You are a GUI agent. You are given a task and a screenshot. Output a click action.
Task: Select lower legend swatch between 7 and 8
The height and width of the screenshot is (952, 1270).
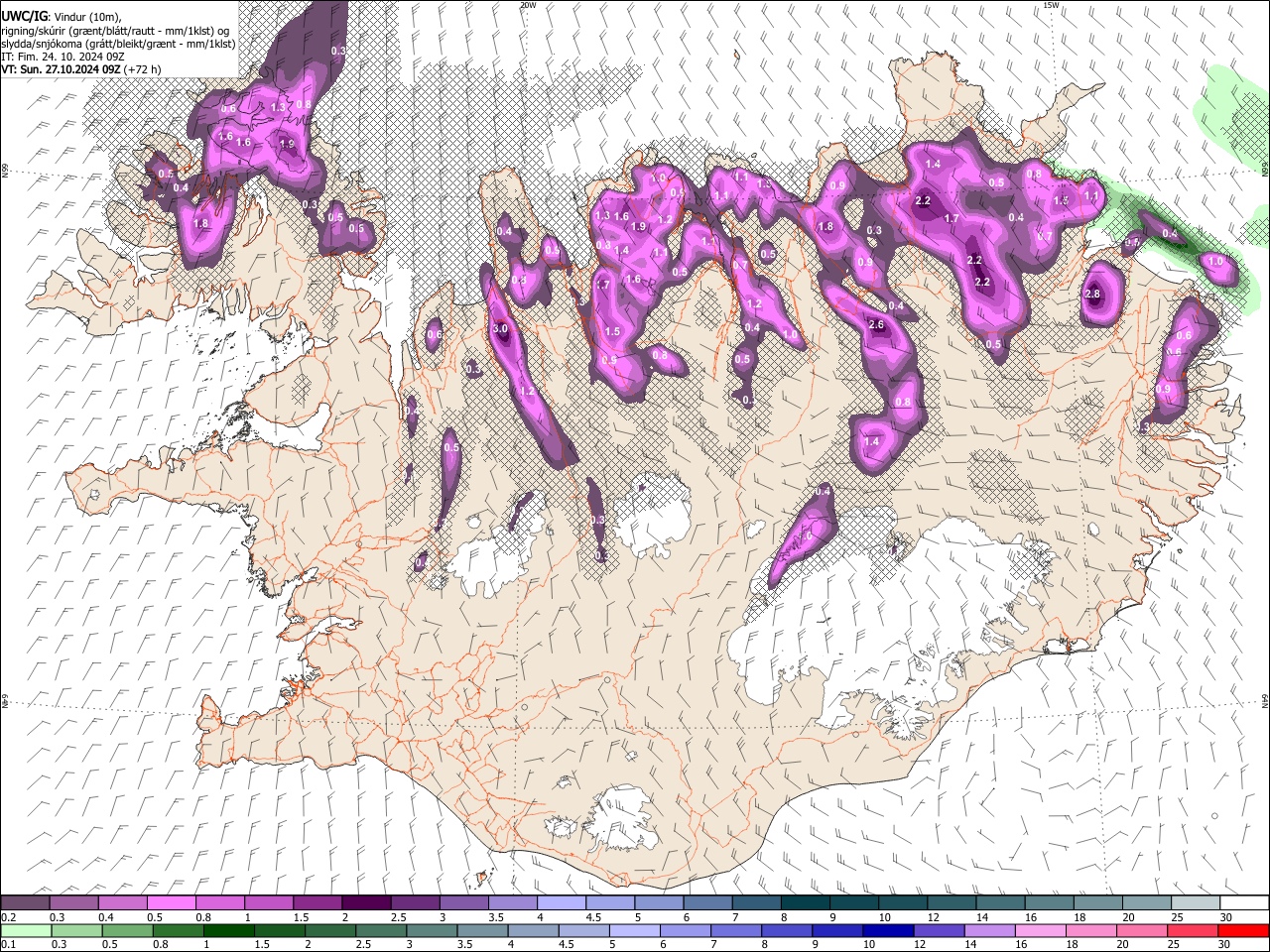[x=736, y=930]
